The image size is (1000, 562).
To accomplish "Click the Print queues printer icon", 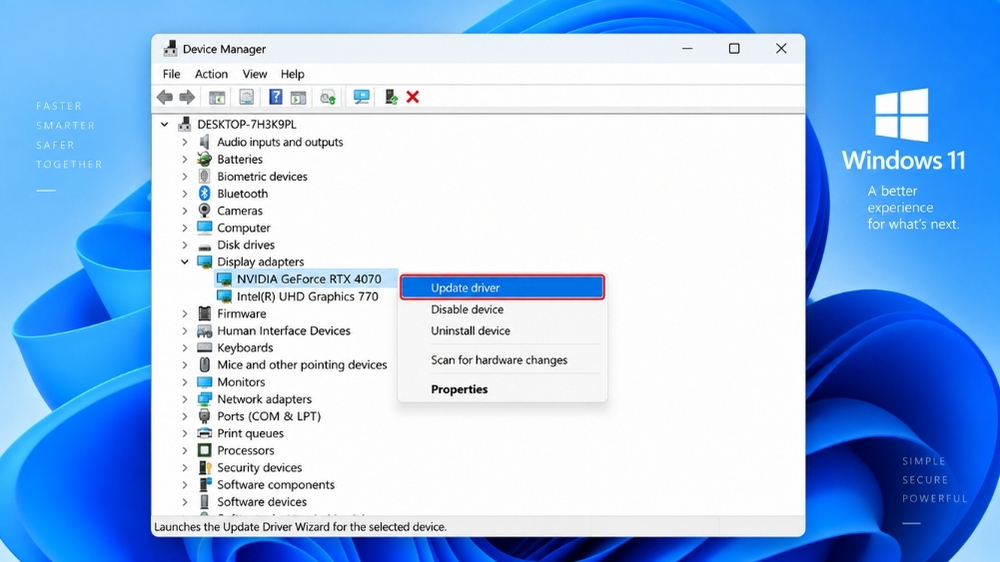I will 204,433.
